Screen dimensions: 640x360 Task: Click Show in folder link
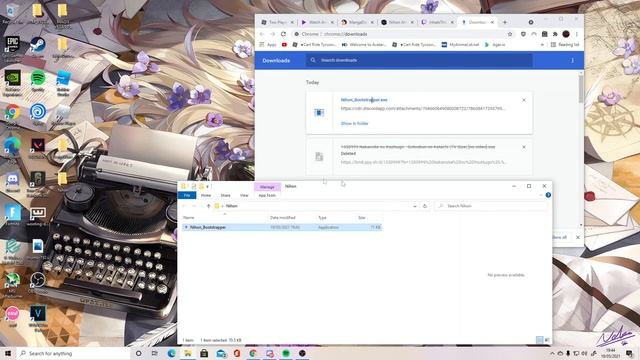[x=354, y=123]
